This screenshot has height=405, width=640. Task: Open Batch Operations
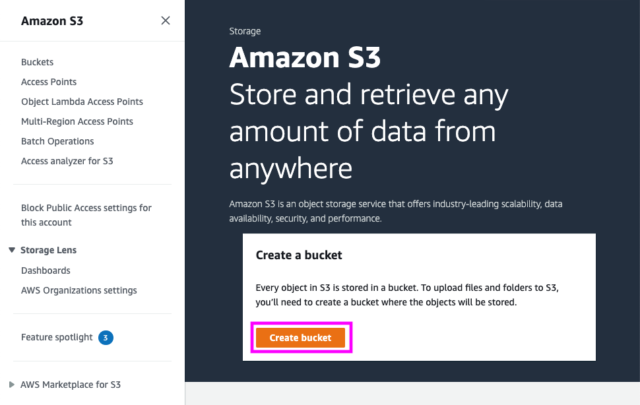(x=58, y=141)
